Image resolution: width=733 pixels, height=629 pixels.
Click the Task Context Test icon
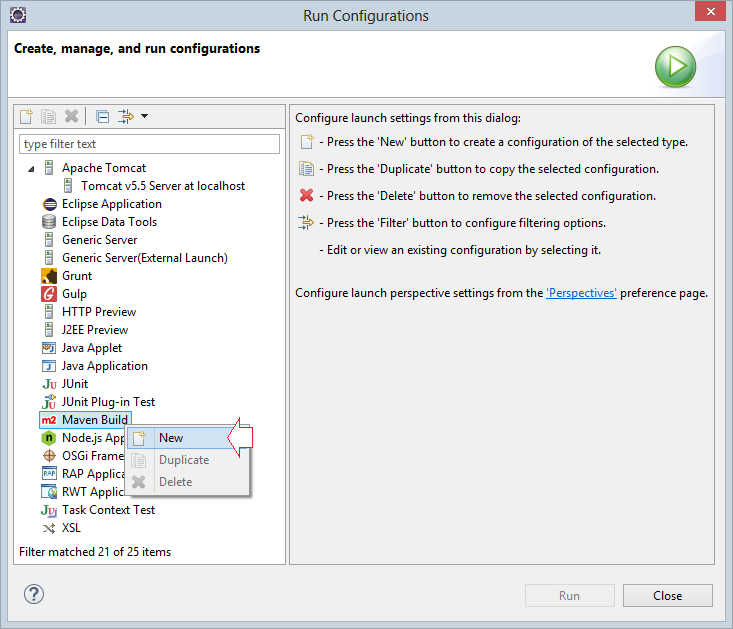click(x=49, y=510)
